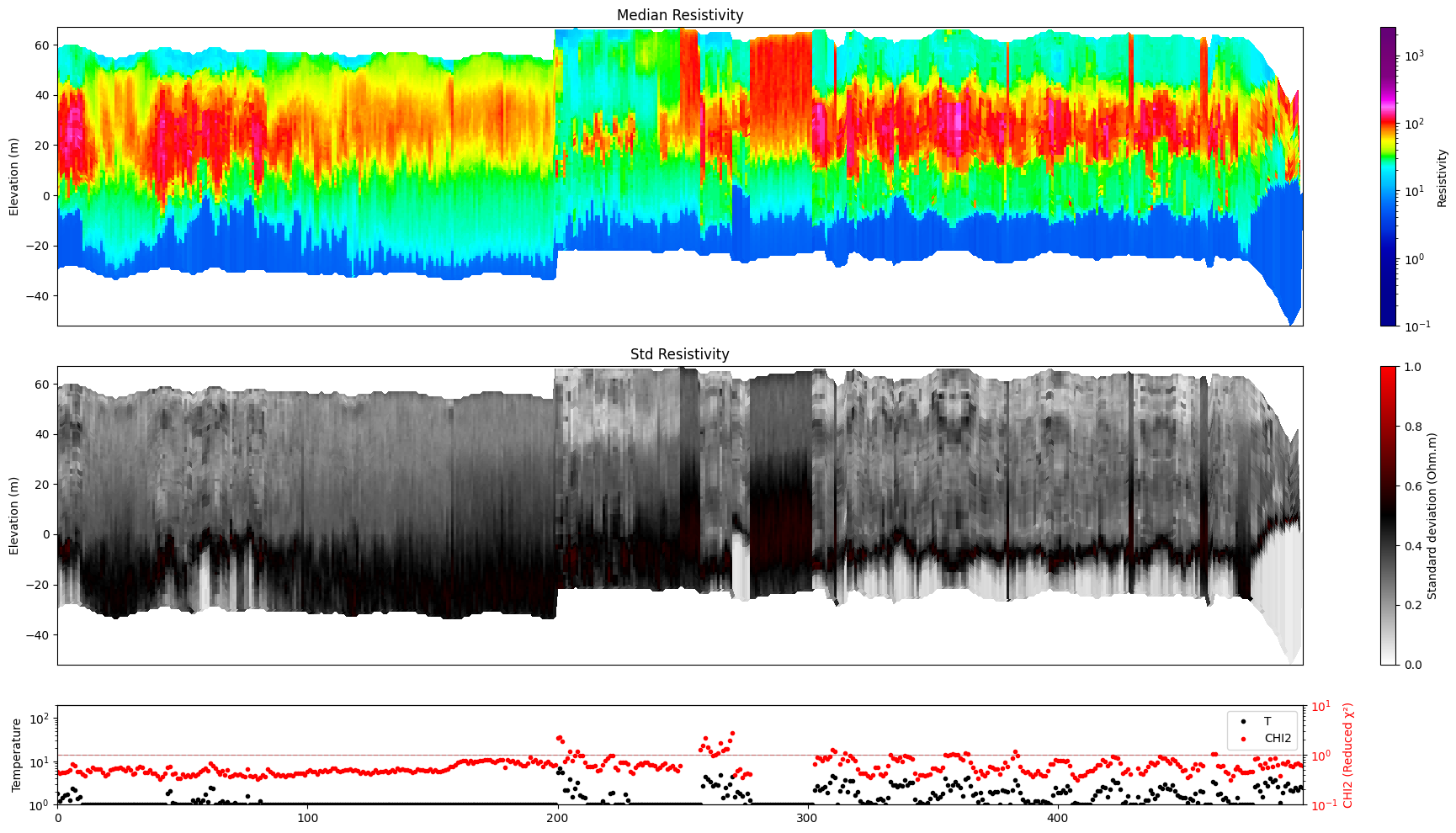Click the Elevation (m) label of Std plot
Screen dimensions: 1456x833
point(14,515)
